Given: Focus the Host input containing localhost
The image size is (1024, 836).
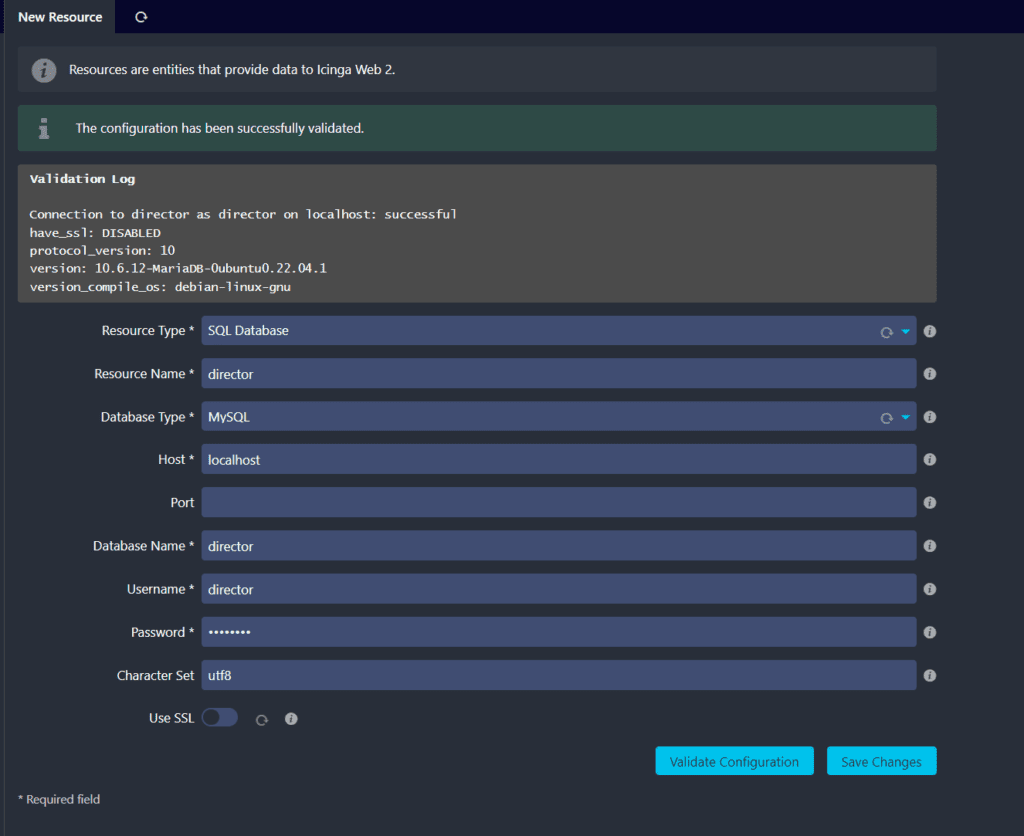Looking at the screenshot, I should [x=558, y=460].
